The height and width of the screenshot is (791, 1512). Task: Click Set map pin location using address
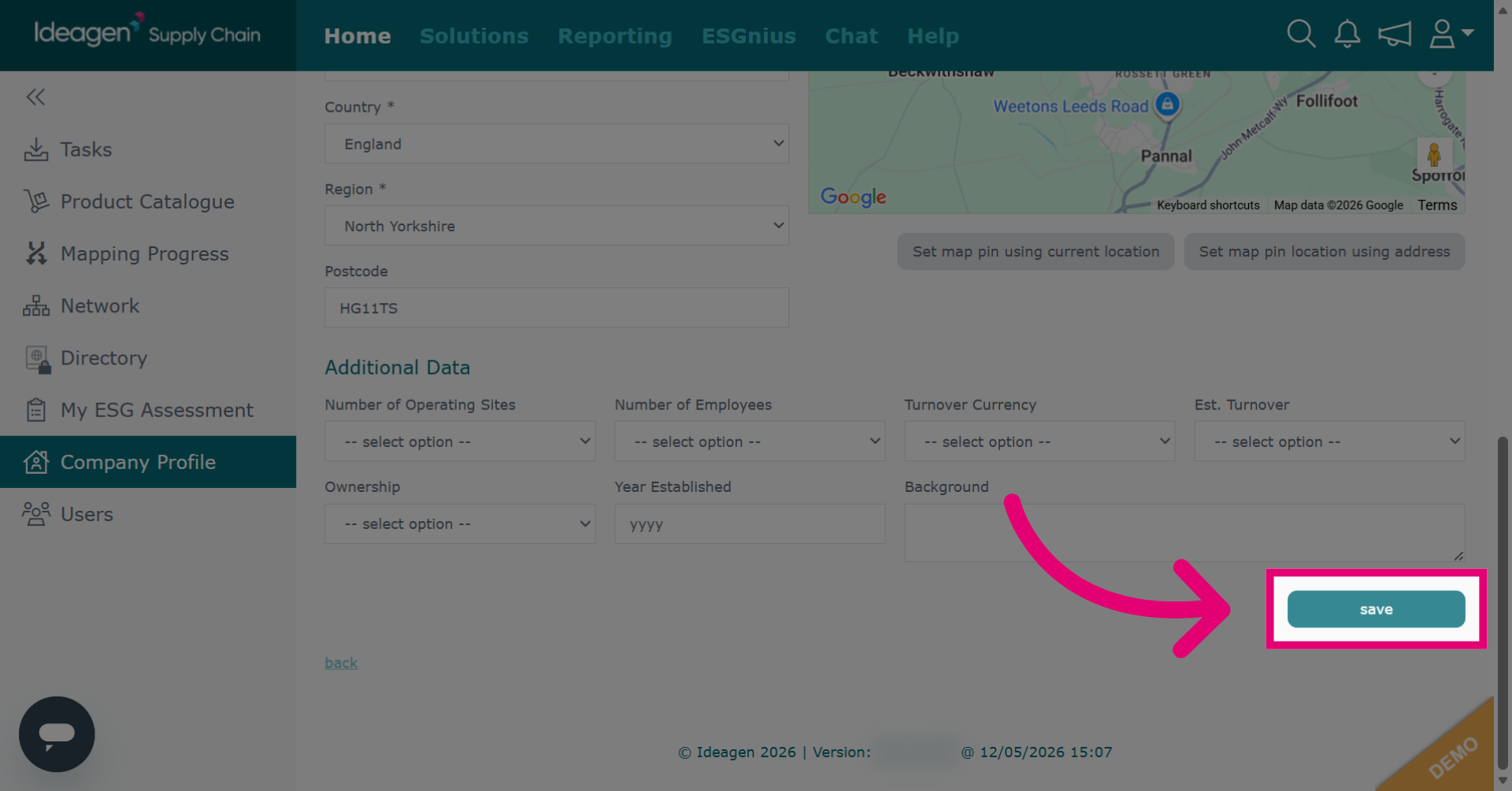[x=1325, y=252]
